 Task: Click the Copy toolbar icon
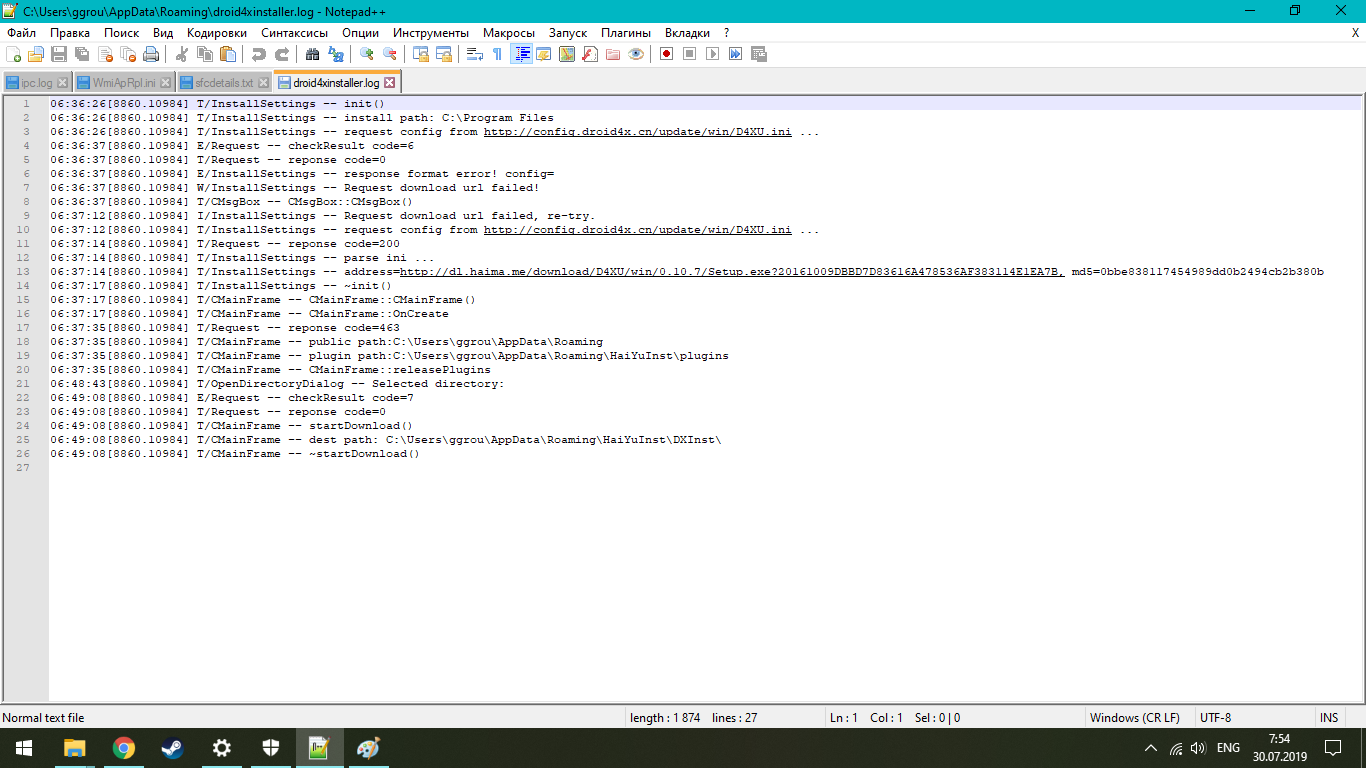click(204, 54)
